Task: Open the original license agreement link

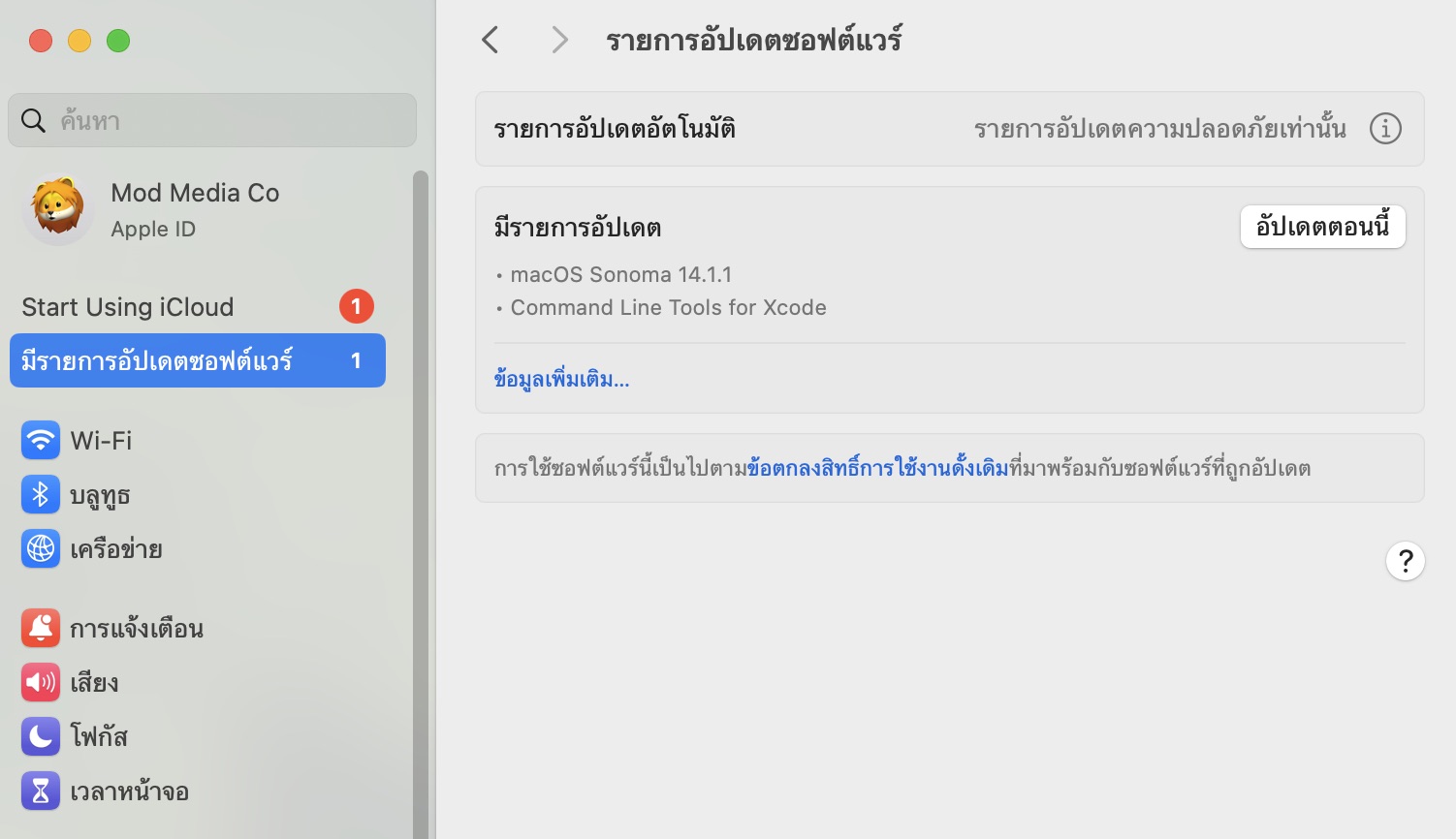Action: (x=877, y=469)
